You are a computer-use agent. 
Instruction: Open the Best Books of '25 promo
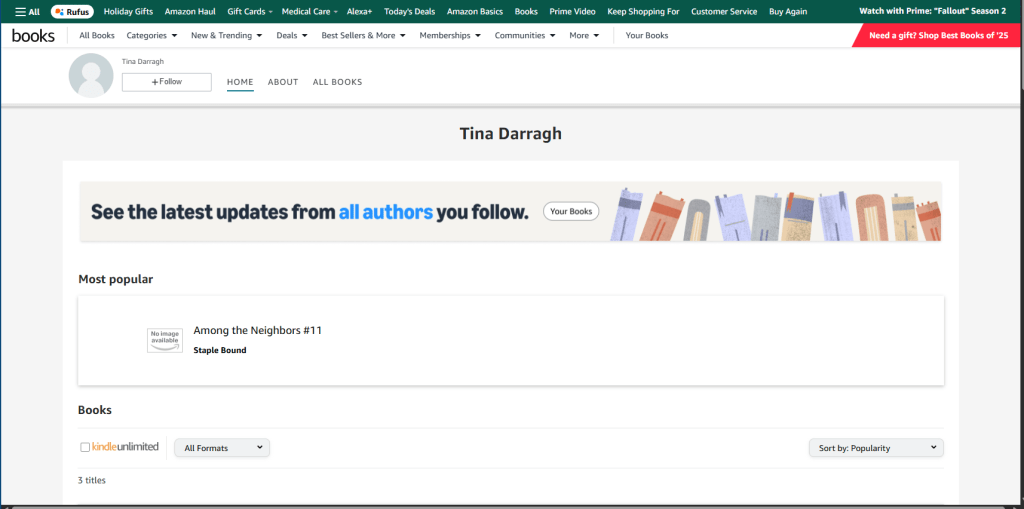[x=937, y=36]
